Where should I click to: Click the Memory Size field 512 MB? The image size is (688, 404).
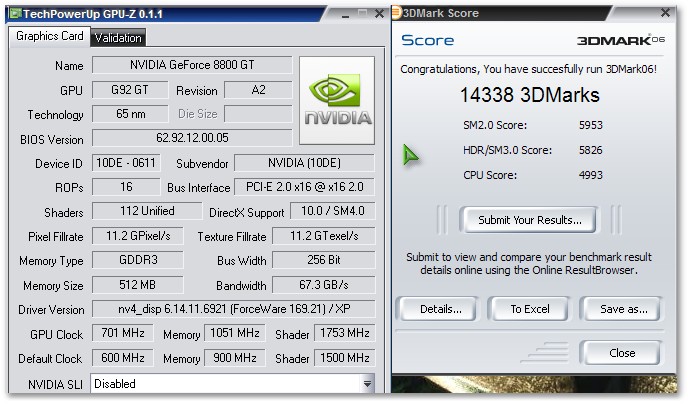pyautogui.click(x=138, y=285)
